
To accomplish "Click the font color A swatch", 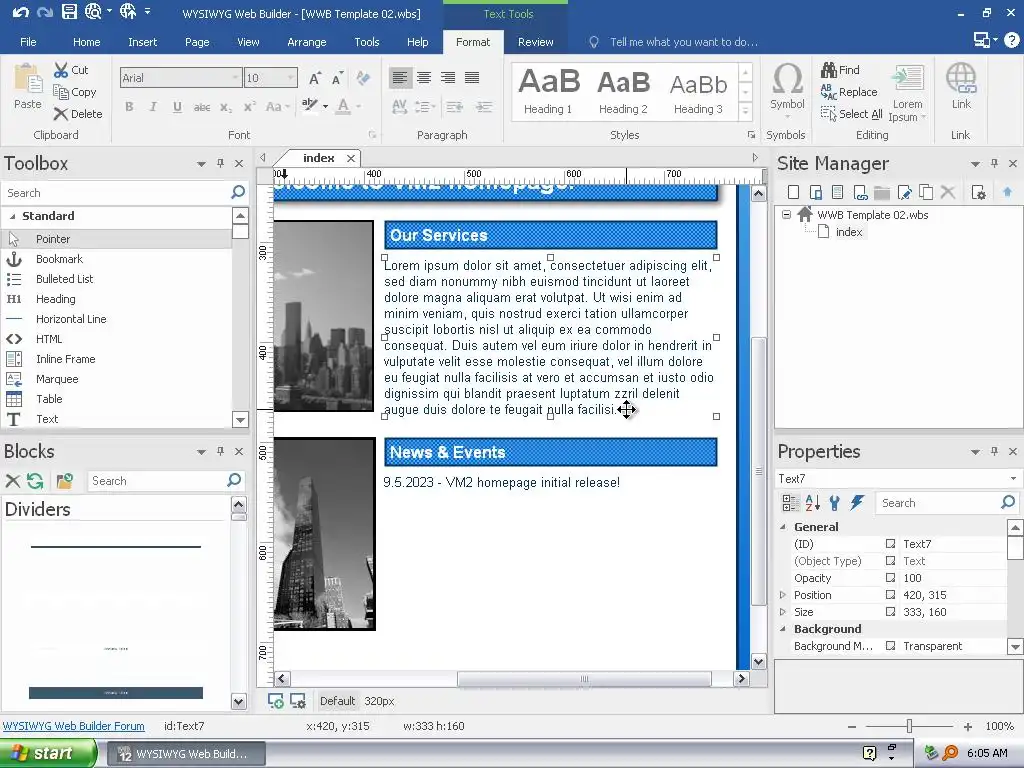I will 344,106.
